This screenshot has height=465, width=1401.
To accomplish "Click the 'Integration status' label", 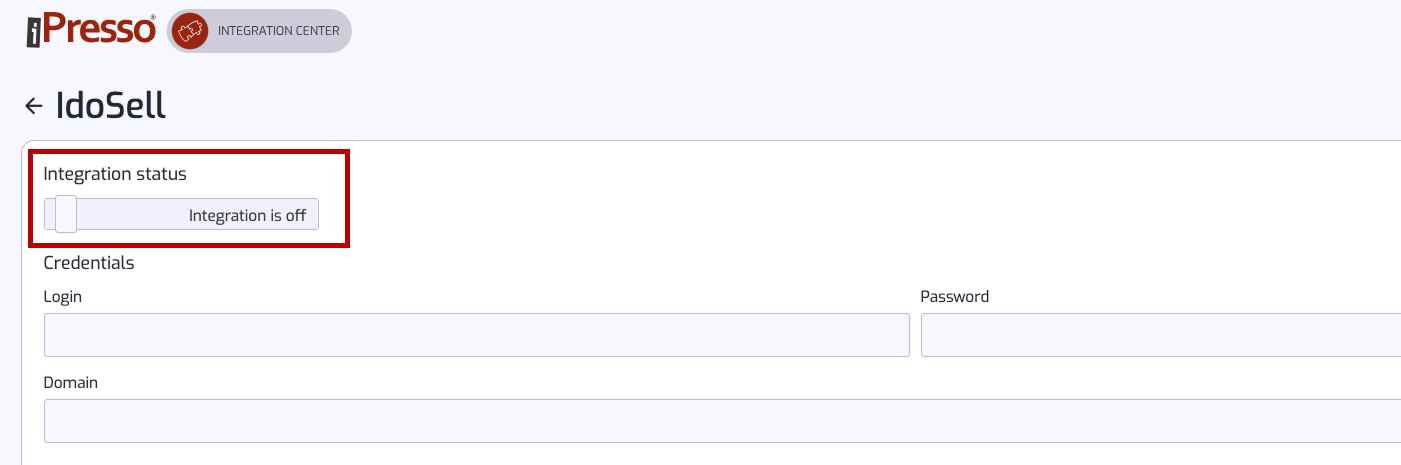I will tap(115, 174).
